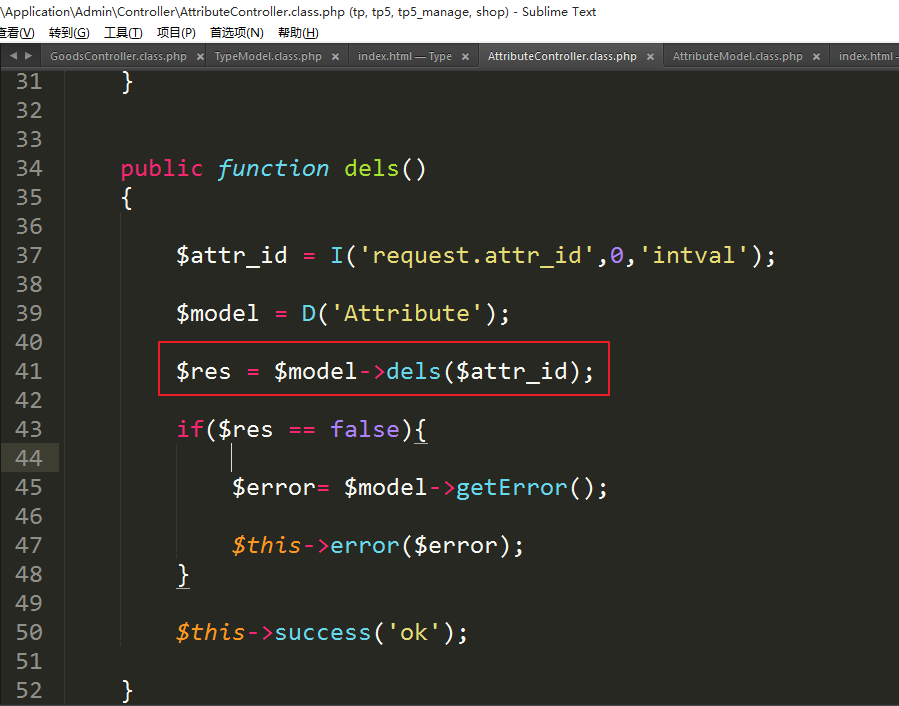Close the AttributeModel.class.php tab
Image resolution: width=899 pixels, height=706 pixels.
coord(816,57)
